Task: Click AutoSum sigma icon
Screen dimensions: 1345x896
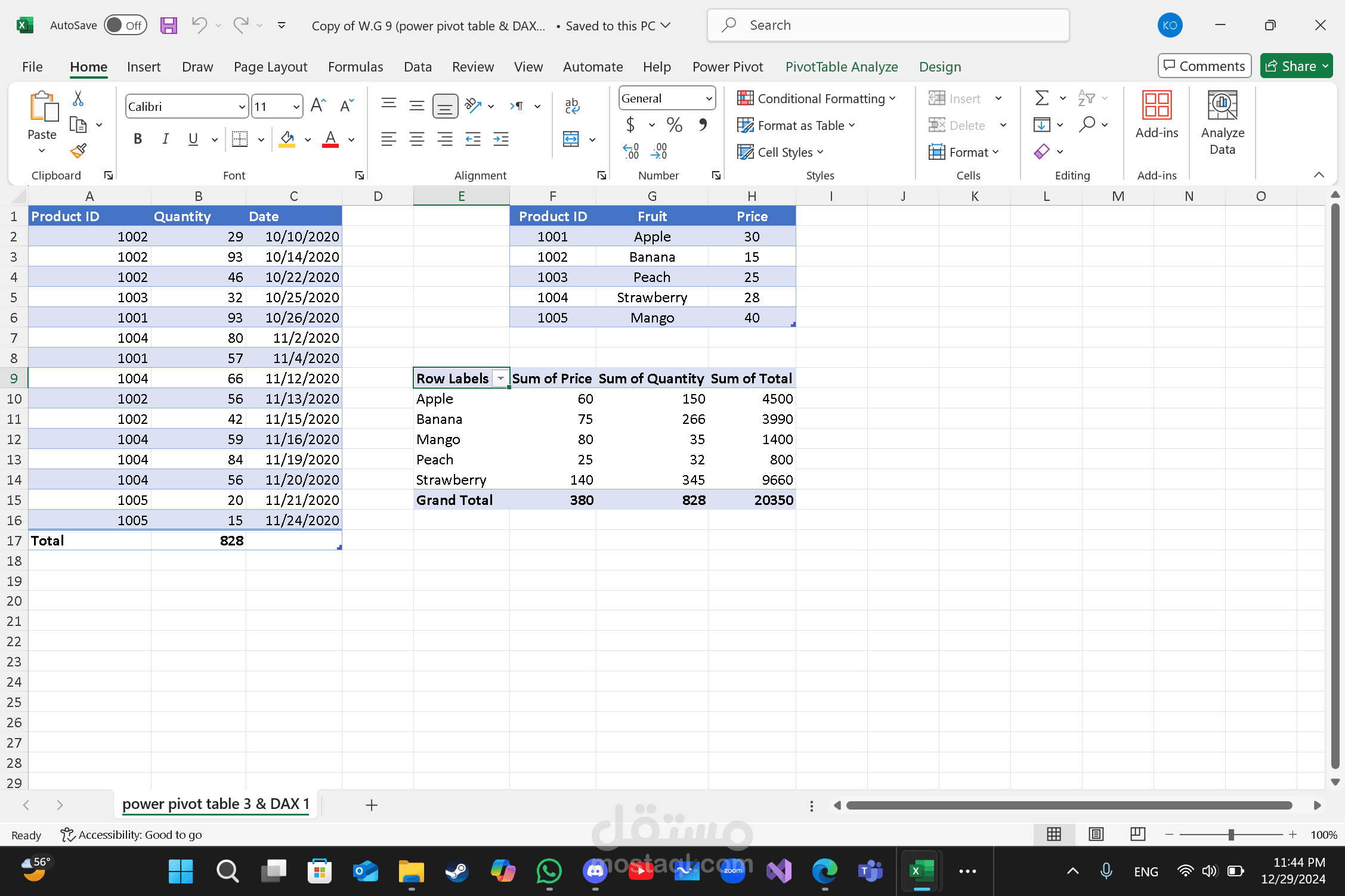Action: coord(1042,98)
